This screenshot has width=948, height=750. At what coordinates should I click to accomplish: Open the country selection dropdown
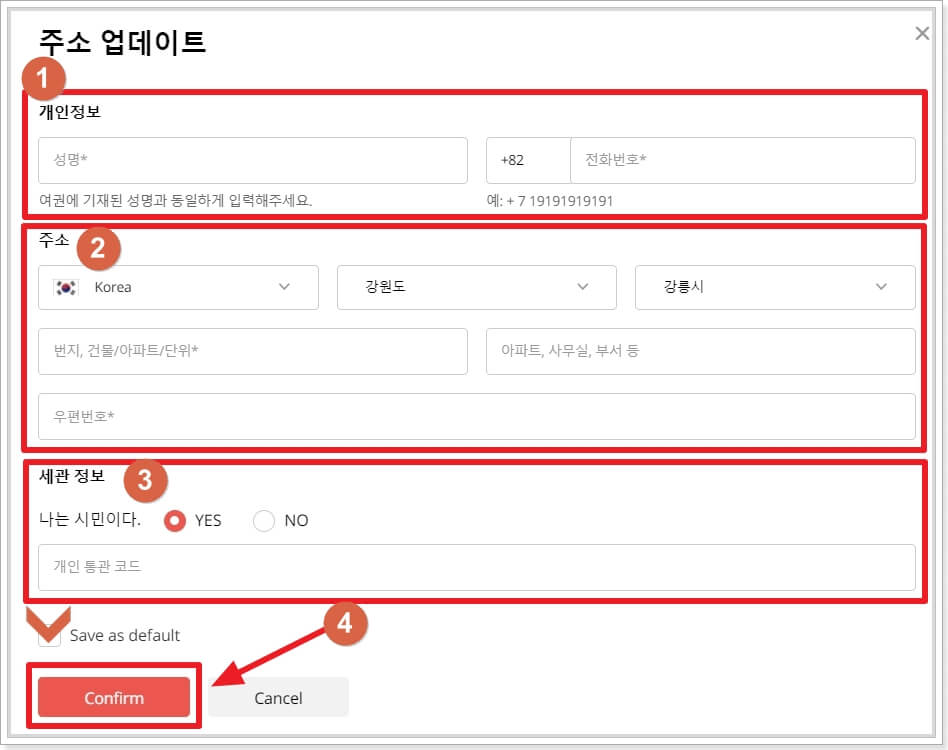click(178, 287)
